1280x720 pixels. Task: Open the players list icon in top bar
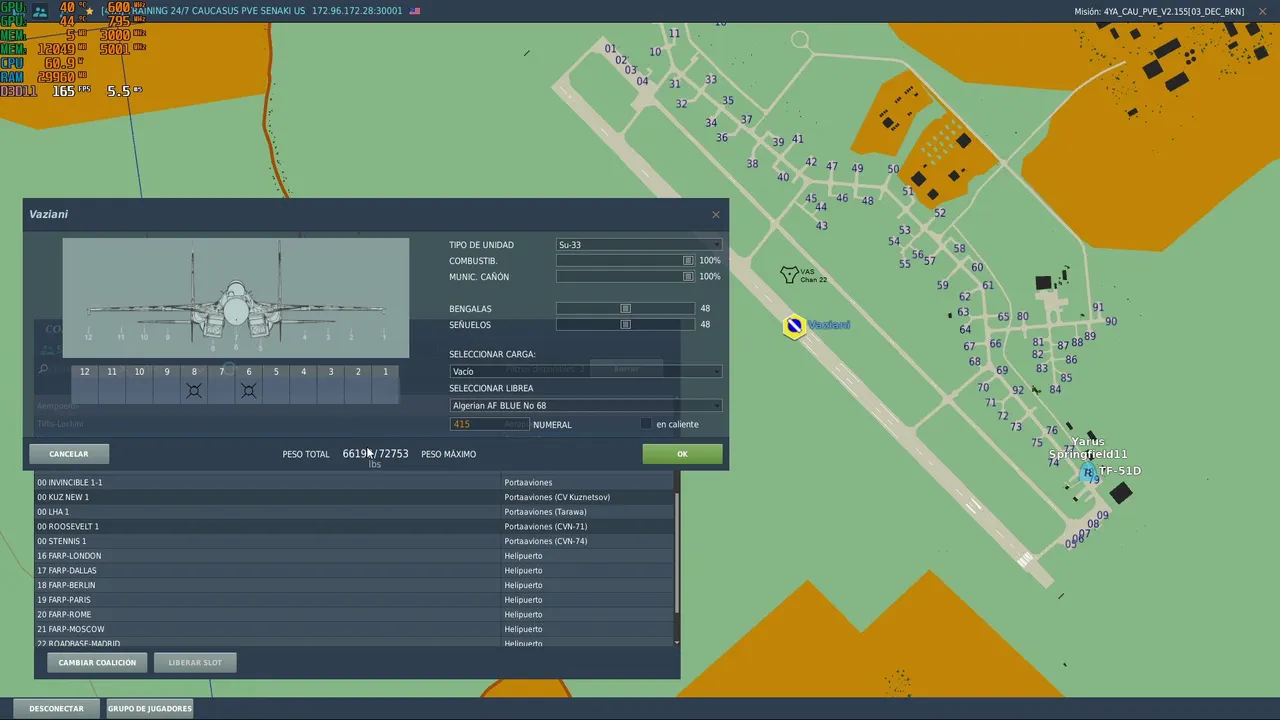click(40, 11)
